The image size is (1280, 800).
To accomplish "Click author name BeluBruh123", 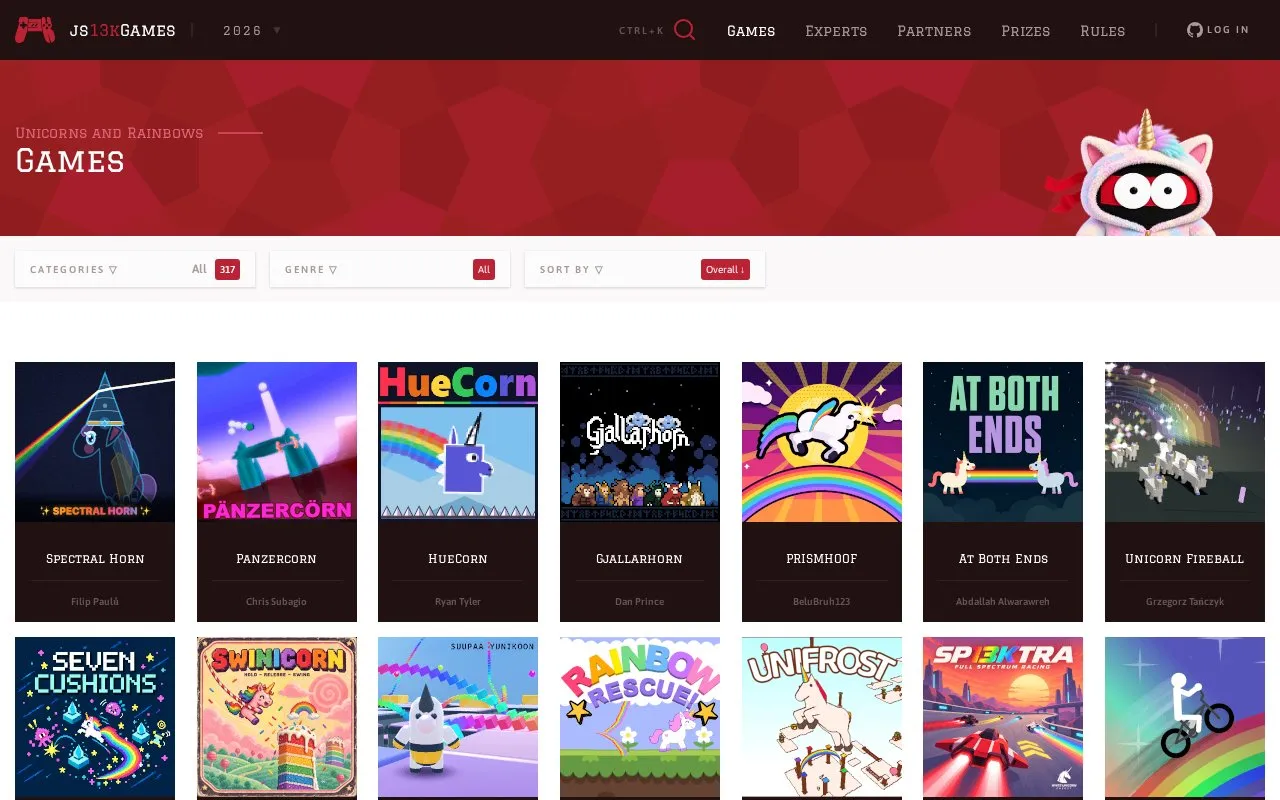I will click(822, 602).
